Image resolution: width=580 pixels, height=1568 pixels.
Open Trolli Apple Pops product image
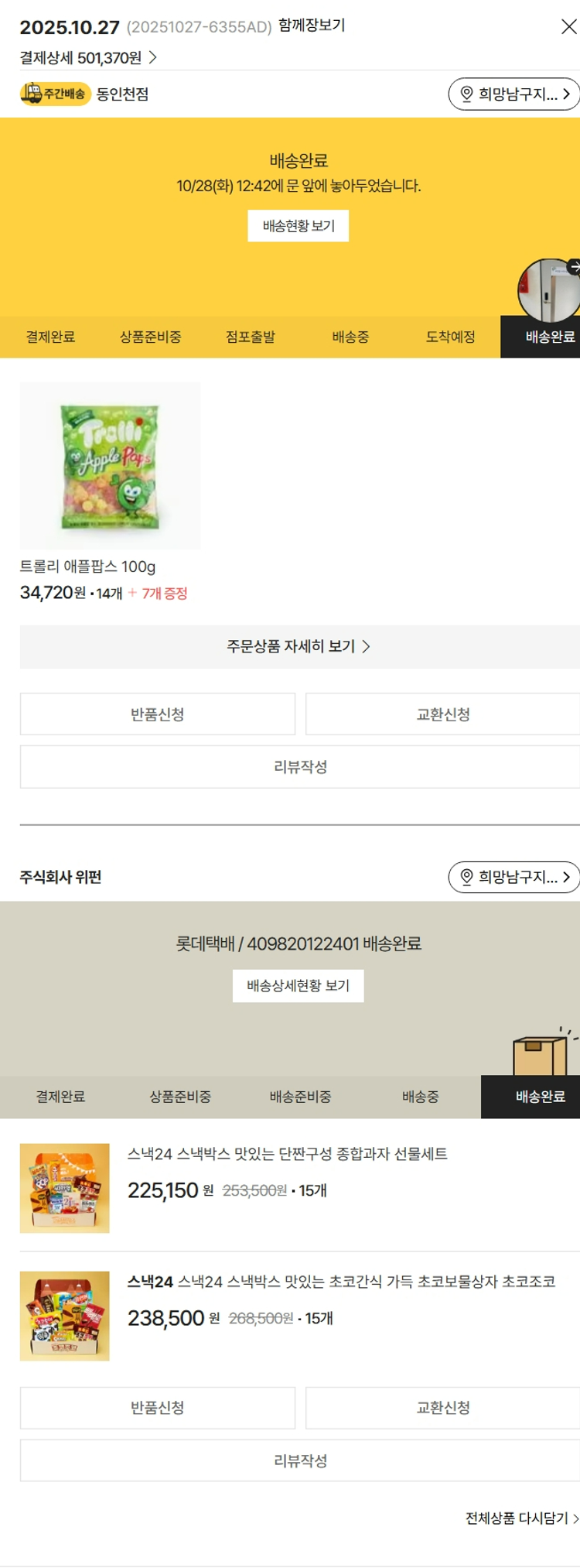point(111,466)
